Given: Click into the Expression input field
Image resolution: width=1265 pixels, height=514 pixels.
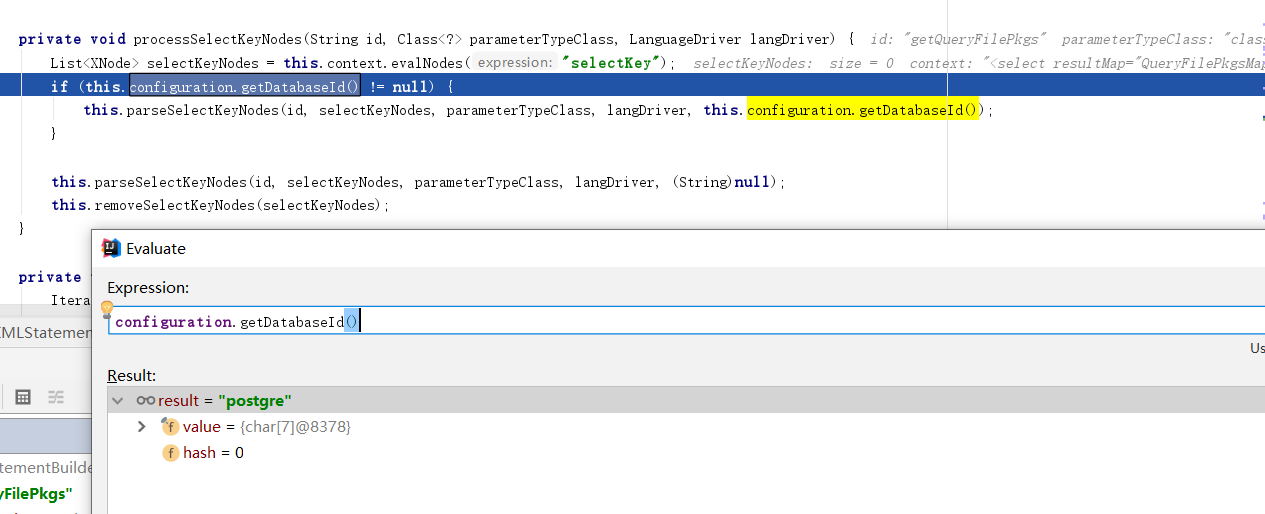Looking at the screenshot, I should 686,321.
